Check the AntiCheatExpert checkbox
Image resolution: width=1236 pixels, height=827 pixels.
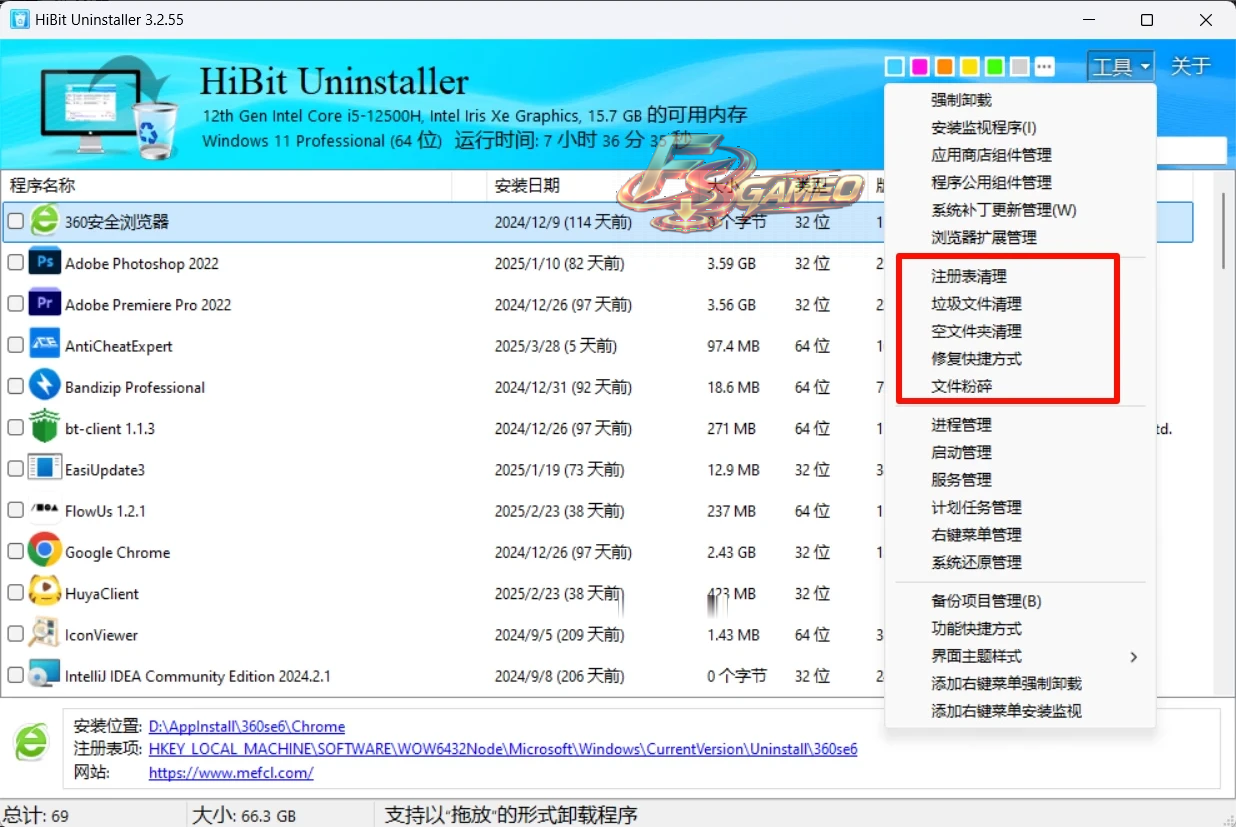[x=15, y=345]
